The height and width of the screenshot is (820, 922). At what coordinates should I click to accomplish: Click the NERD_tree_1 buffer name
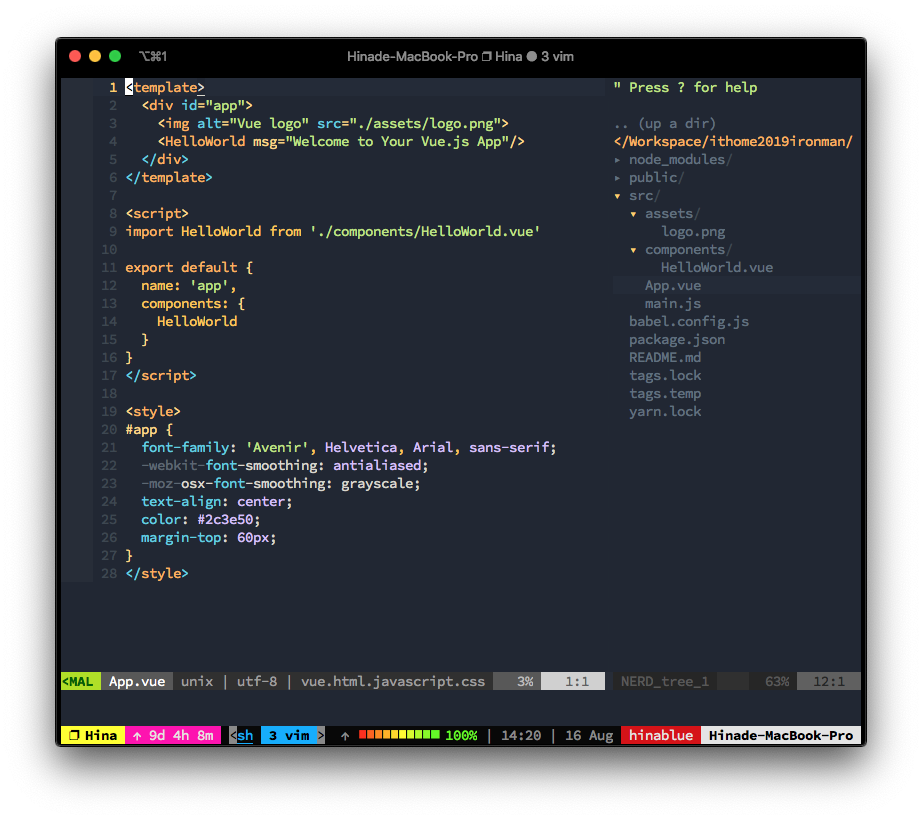click(664, 681)
